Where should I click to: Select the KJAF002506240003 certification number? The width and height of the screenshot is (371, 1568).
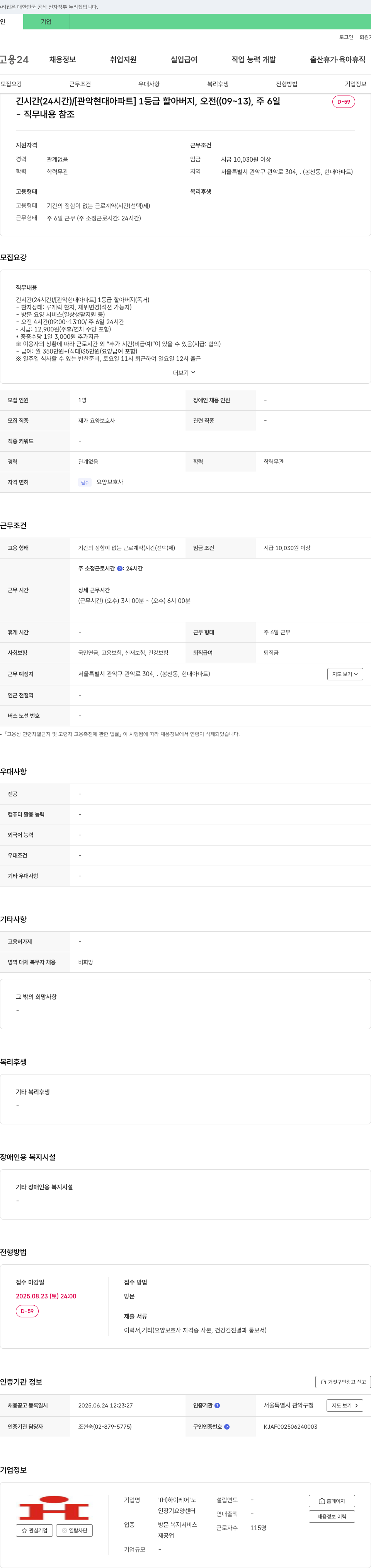[290, 1427]
